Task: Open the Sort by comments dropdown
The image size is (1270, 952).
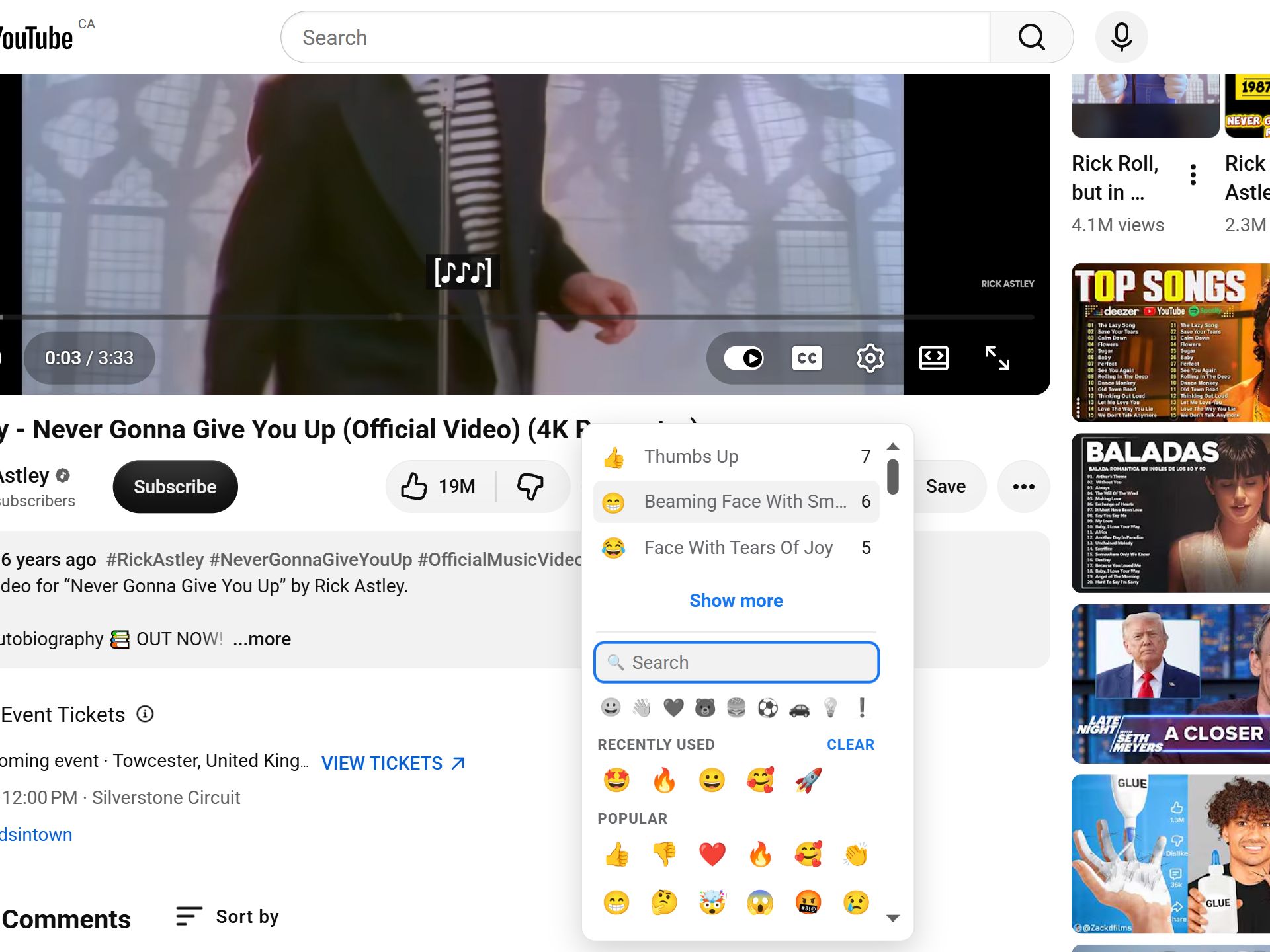Action: pos(227,916)
